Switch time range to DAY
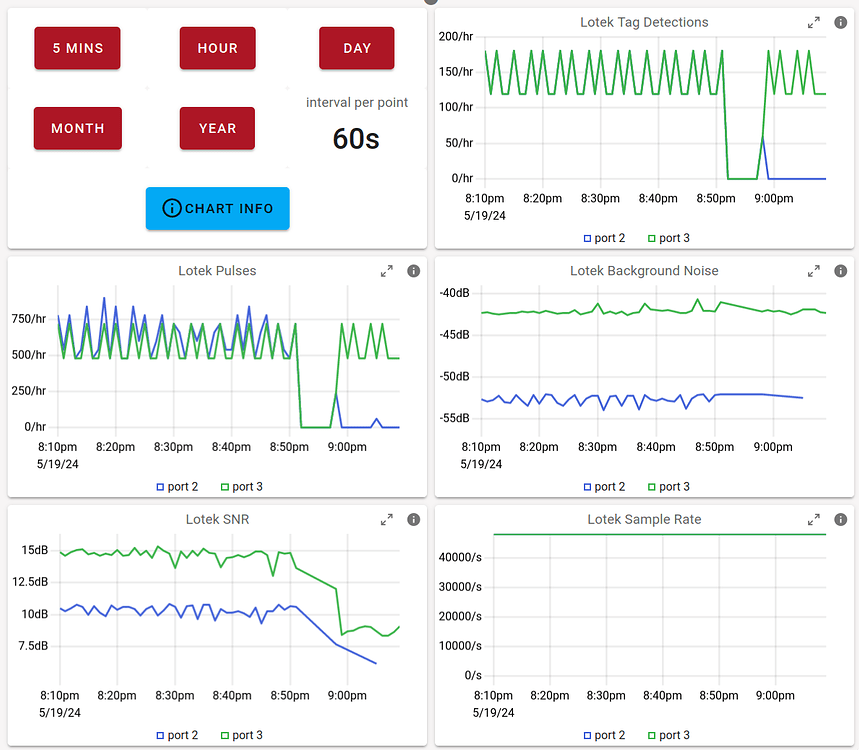859x750 pixels. 356,48
